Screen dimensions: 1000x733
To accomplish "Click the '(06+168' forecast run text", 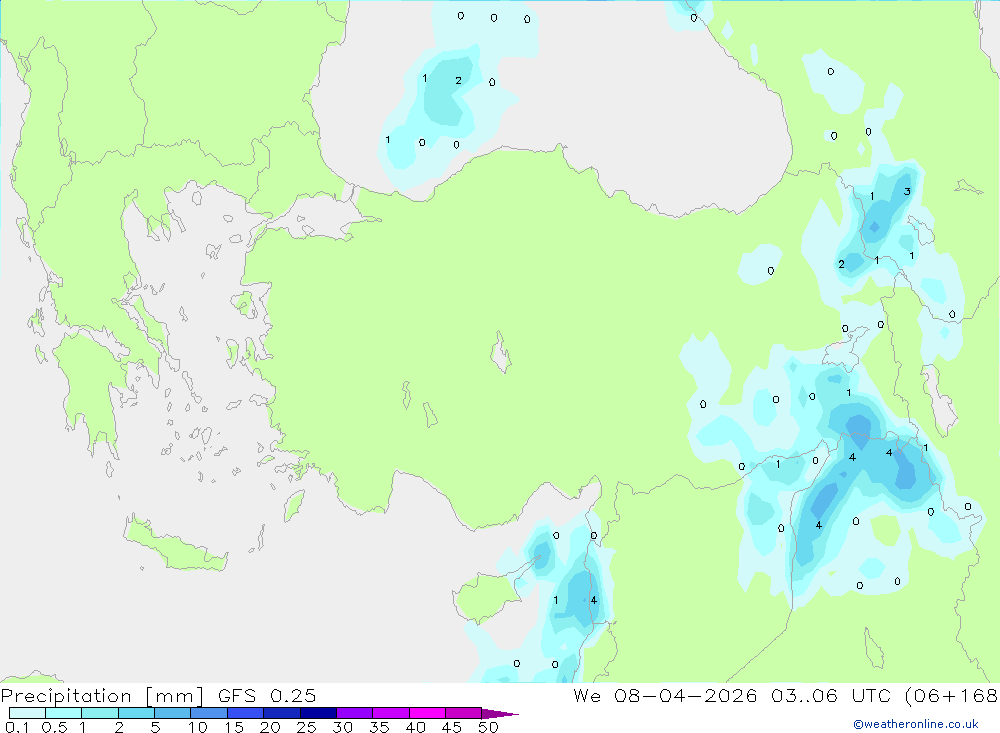I will point(952,696).
